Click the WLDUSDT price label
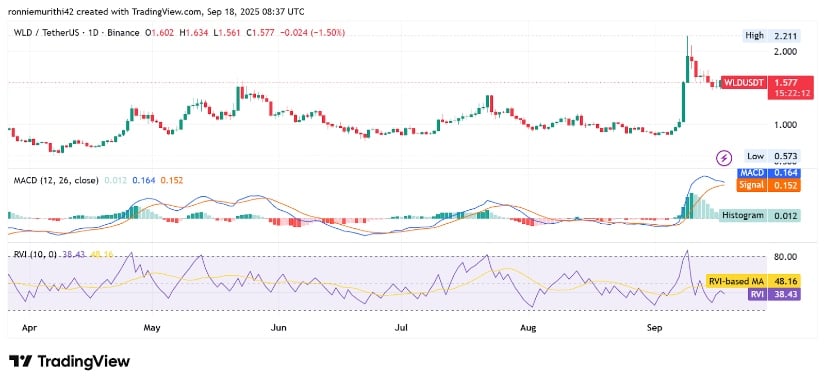Screen dimensions: 825x384 click(x=744, y=83)
